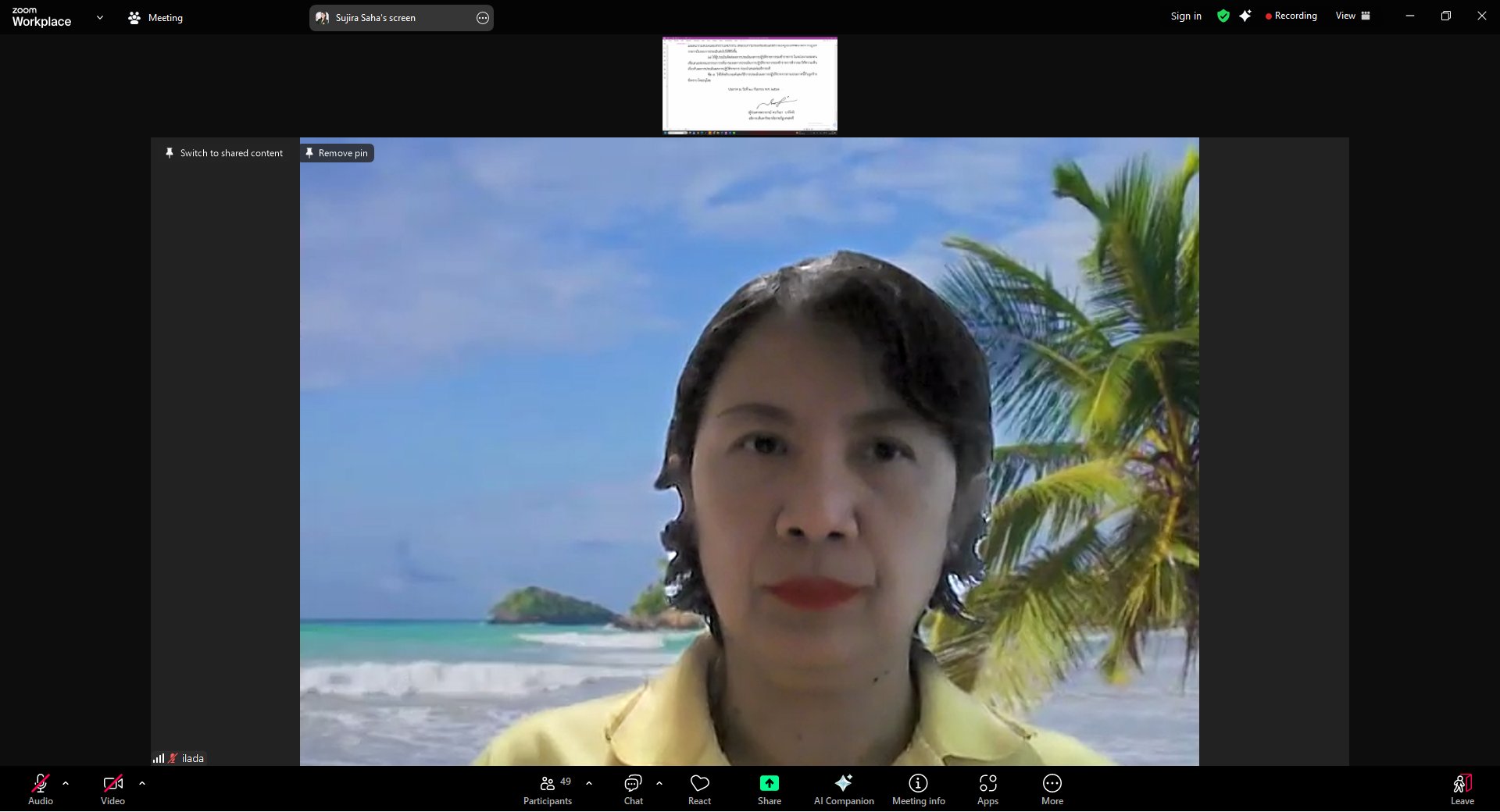Turn on camera with Video button
The width and height of the screenshot is (1500, 812).
click(112, 789)
